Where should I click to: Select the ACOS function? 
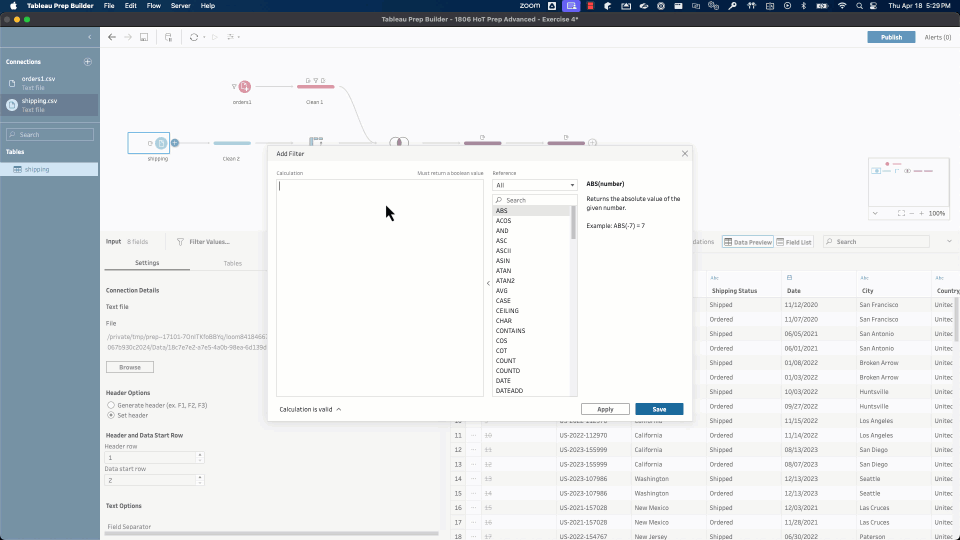(531, 220)
